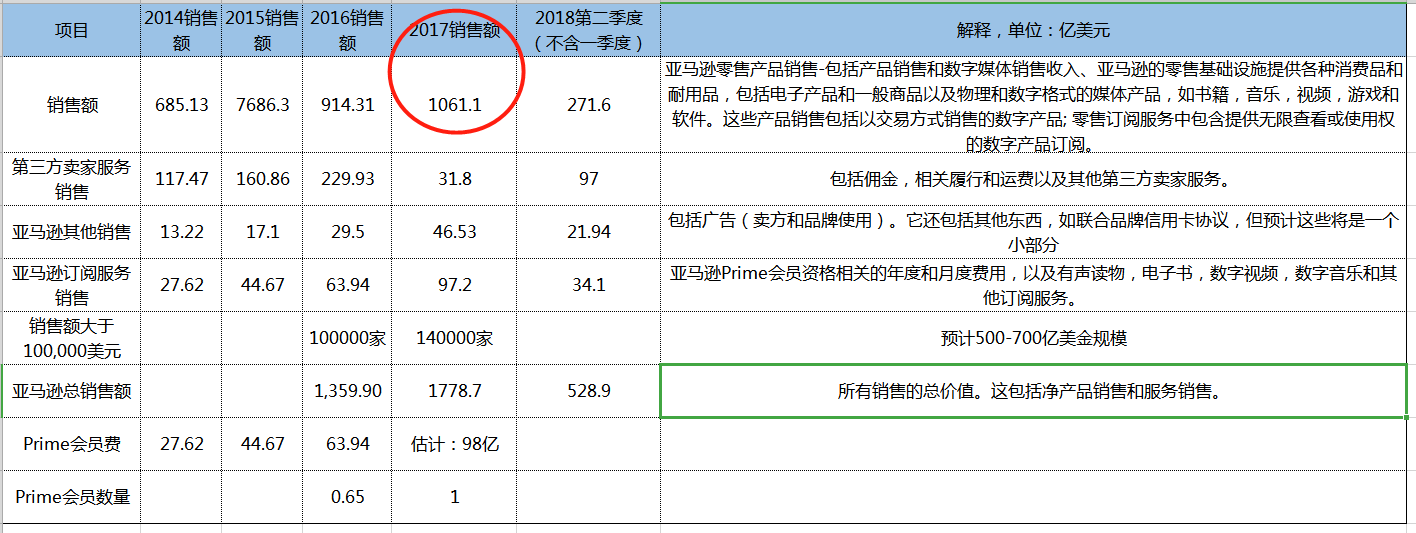Image resolution: width=1416 pixels, height=533 pixels.
Task: Click the cell with value 685.13
Action: pyautogui.click(x=181, y=105)
